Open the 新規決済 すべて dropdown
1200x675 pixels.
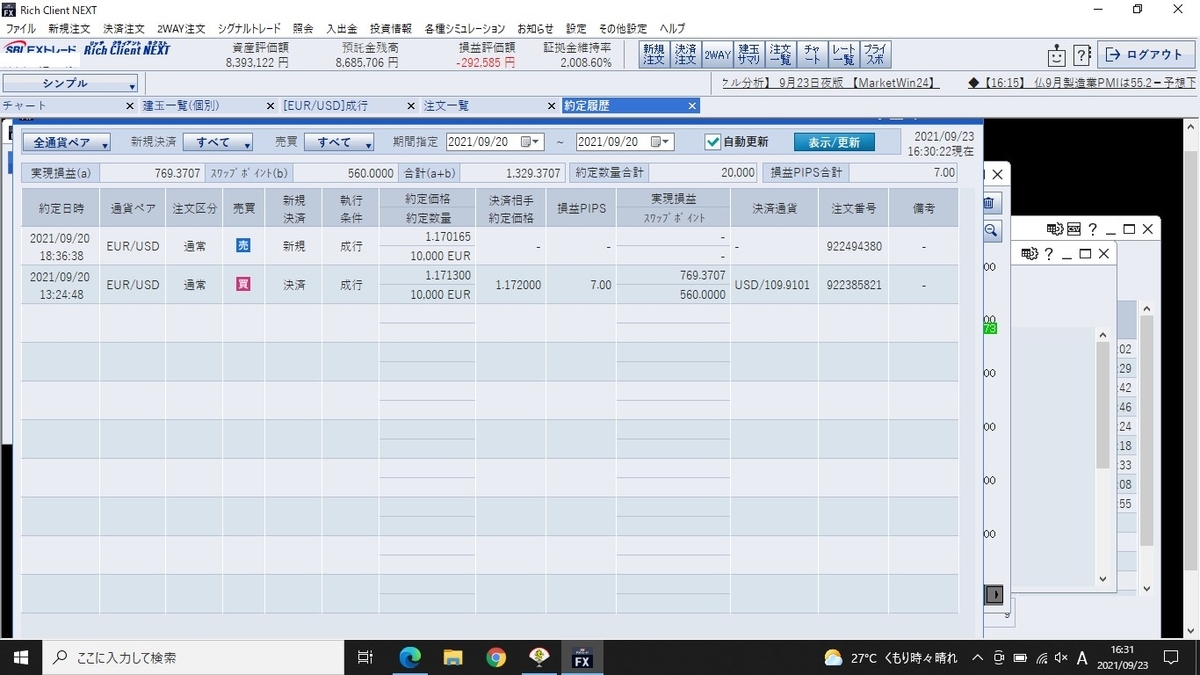coord(218,142)
